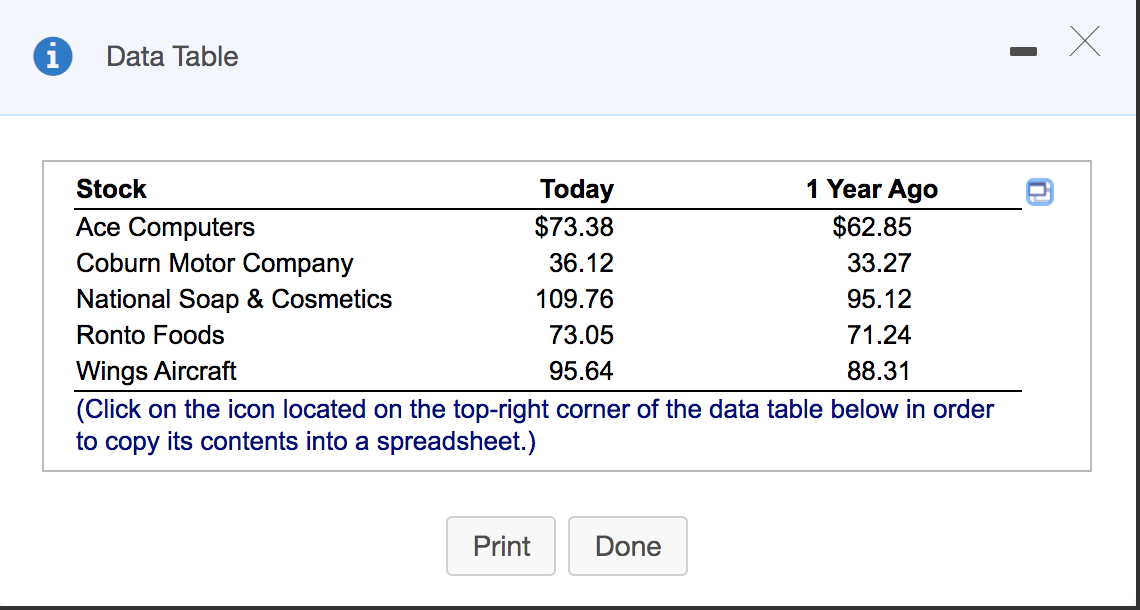Select the Wings Aircraft stock name
Image resolution: width=1140 pixels, height=610 pixels.
[x=156, y=371]
